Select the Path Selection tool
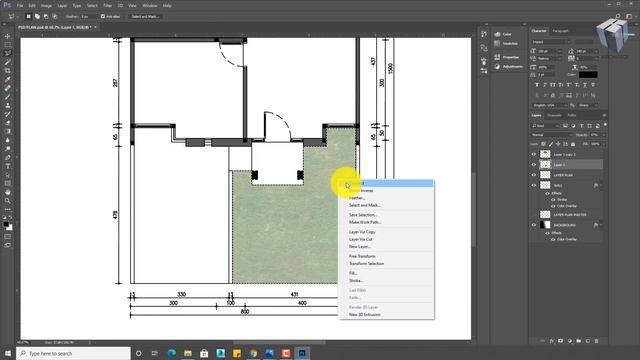Image resolution: width=640 pixels, height=360 pixels. click(8, 175)
